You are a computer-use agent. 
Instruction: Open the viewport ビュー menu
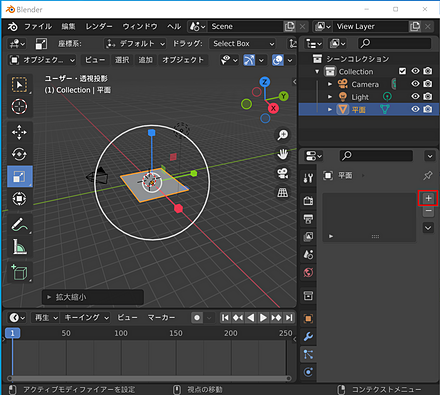(x=95, y=60)
